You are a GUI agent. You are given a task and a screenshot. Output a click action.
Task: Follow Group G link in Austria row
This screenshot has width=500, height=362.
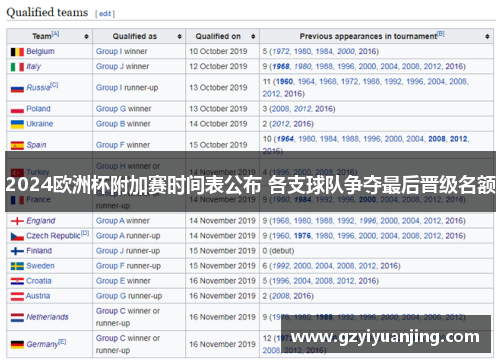(x=111, y=296)
